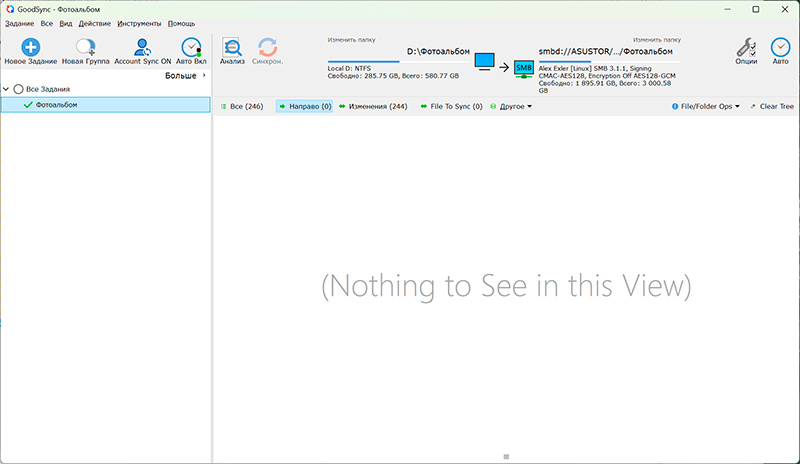The width and height of the screenshot is (800, 464).
Task: Select the Фотоальбом job in list
Action: (56, 104)
